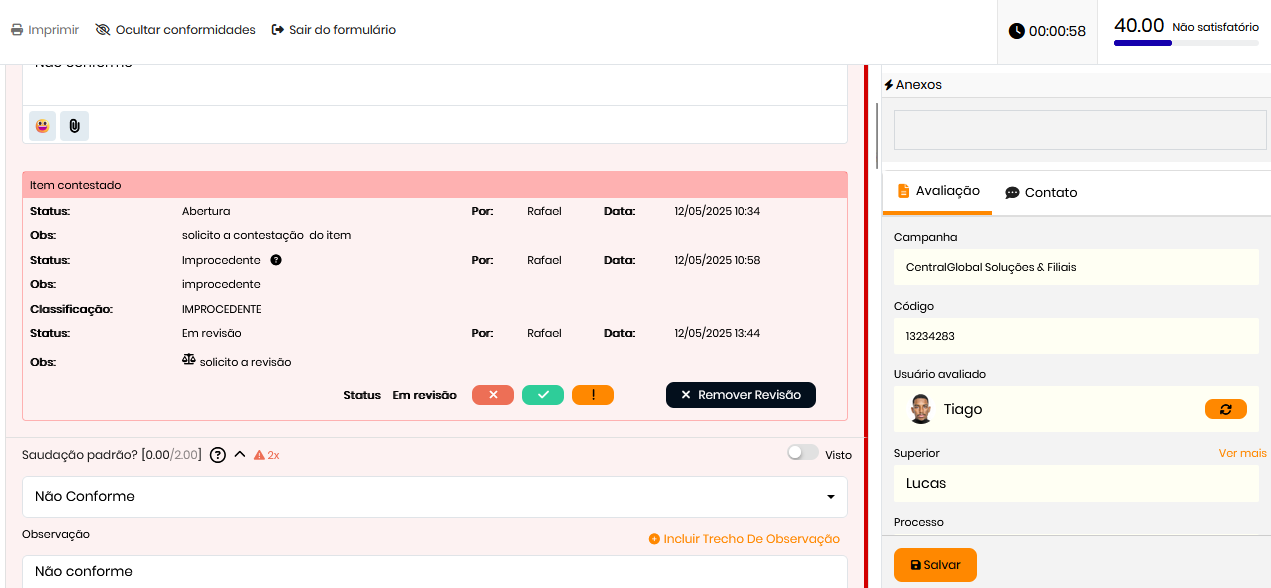Click the score progress bar
This screenshot has height=588, width=1271.
coord(1185,43)
